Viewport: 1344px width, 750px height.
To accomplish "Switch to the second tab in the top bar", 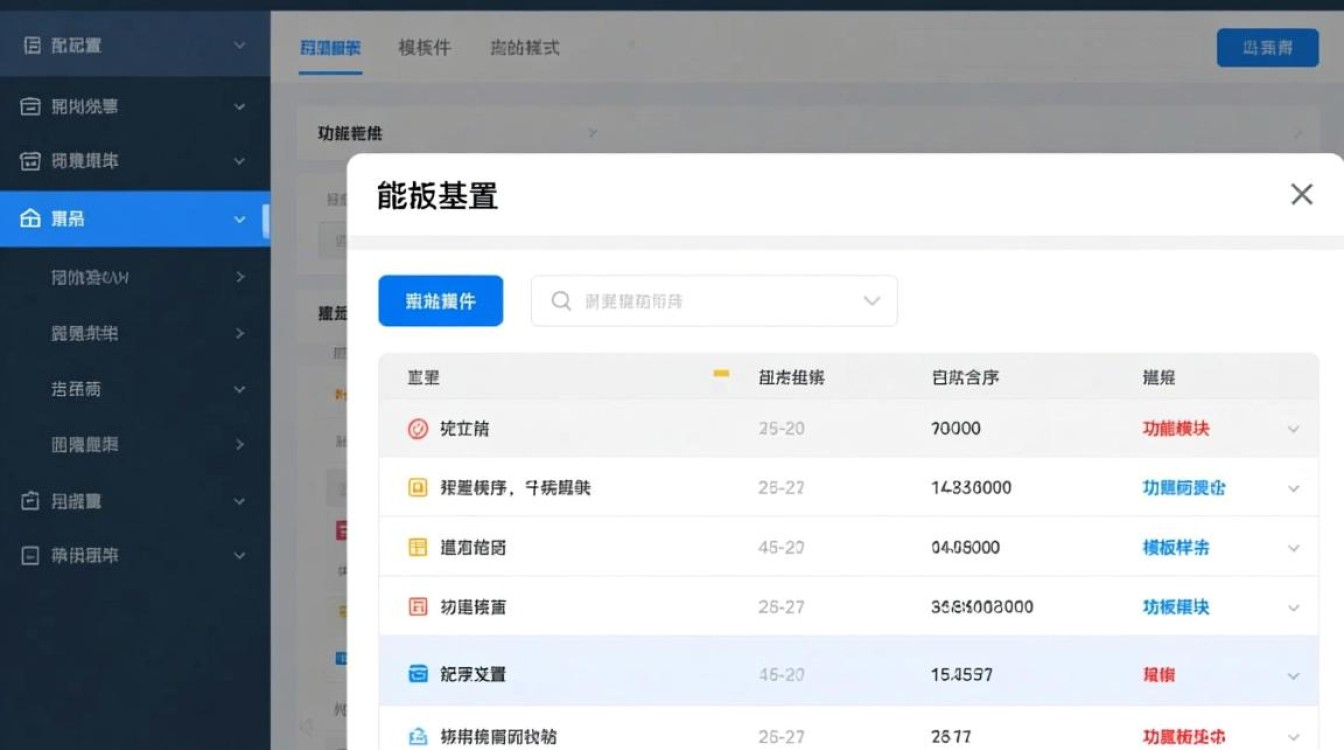I will point(424,47).
